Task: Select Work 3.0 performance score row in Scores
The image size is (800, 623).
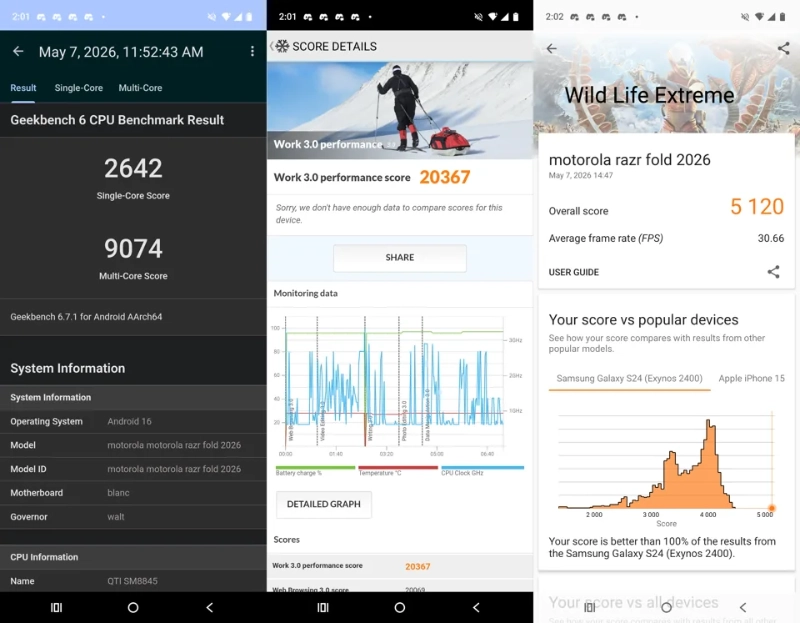Action: [x=400, y=566]
